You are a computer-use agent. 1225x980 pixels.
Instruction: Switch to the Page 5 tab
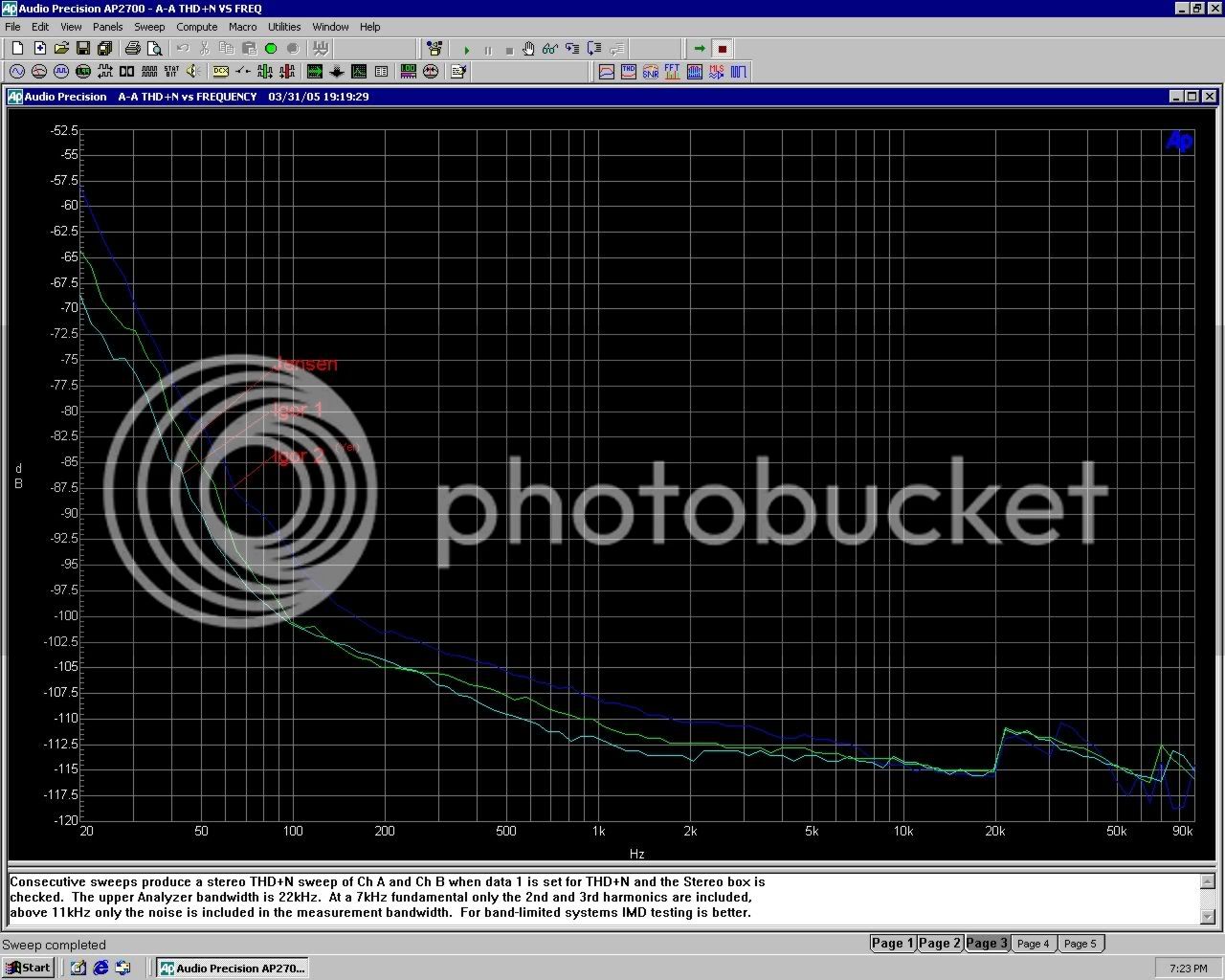1080,943
